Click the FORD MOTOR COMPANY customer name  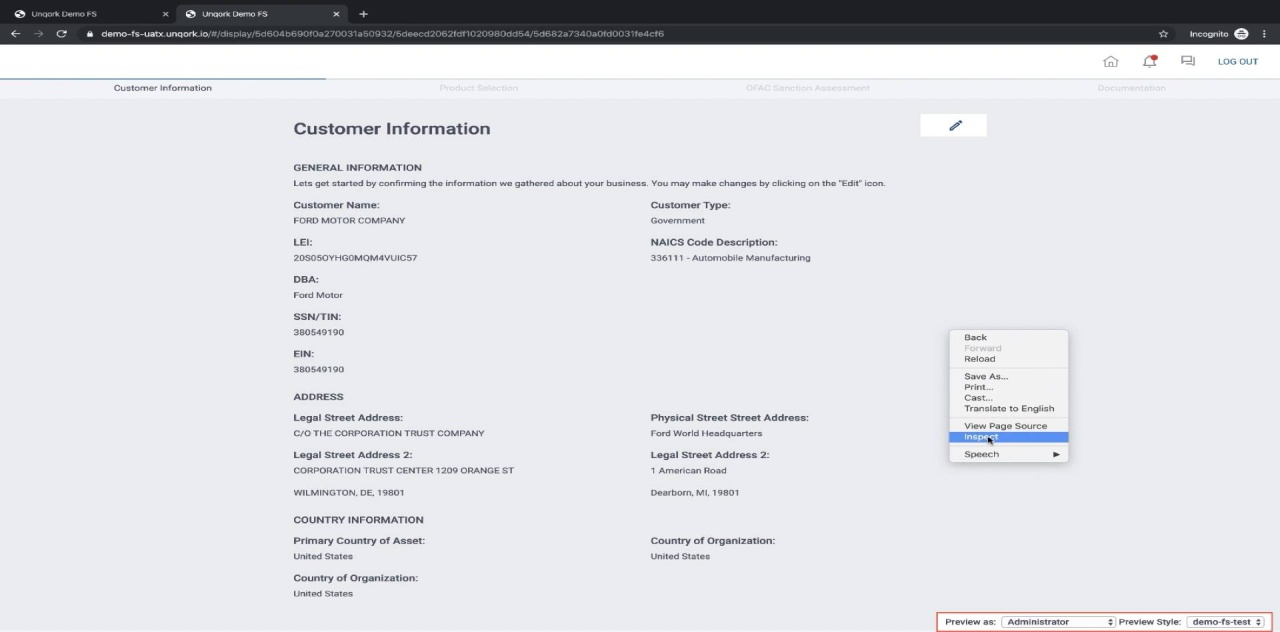pyautogui.click(x=349, y=220)
